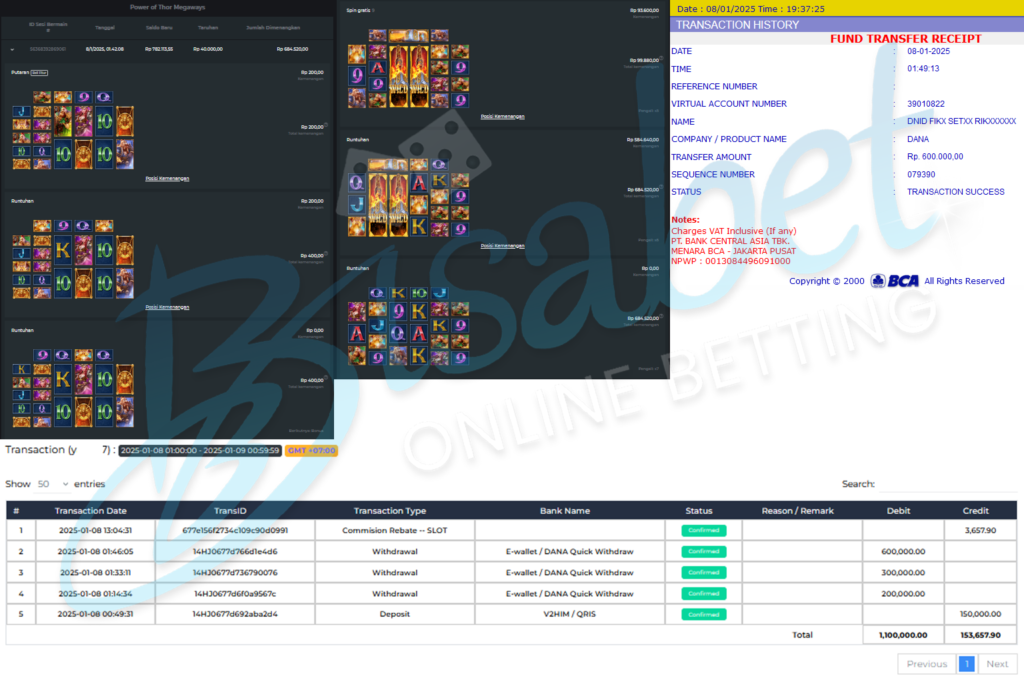Click the Power of Thor Megaways title
Viewport: 1024px width, 680px height.
click(167, 7)
